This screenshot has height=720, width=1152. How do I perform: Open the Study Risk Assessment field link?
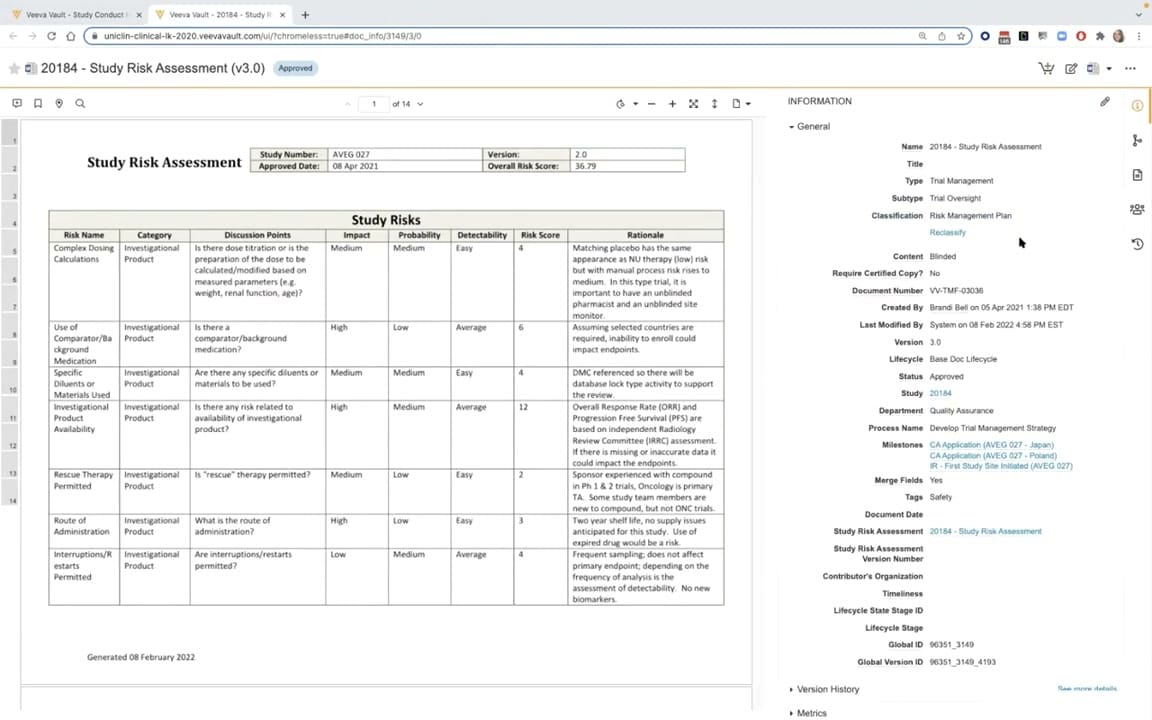985,531
